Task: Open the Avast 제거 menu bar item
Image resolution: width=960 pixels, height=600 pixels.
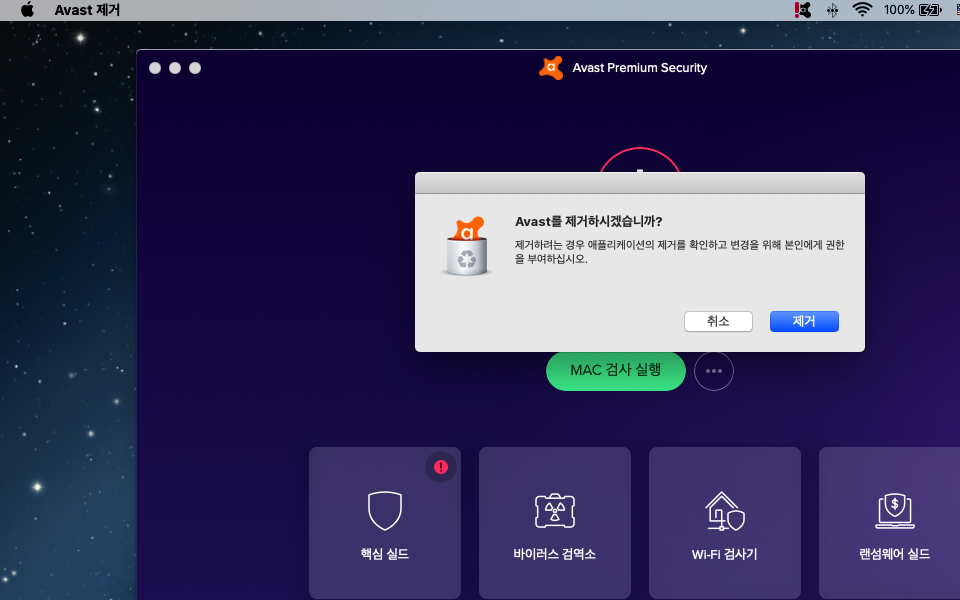Action: tap(87, 10)
